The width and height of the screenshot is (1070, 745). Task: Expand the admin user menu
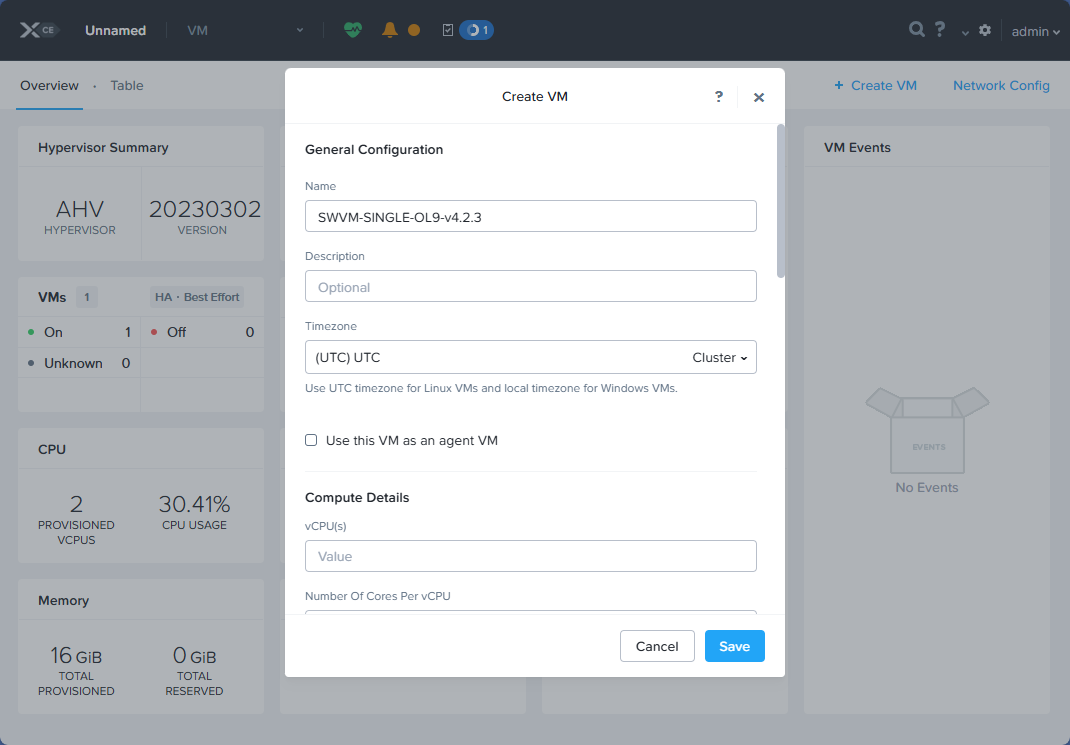[x=1034, y=31]
